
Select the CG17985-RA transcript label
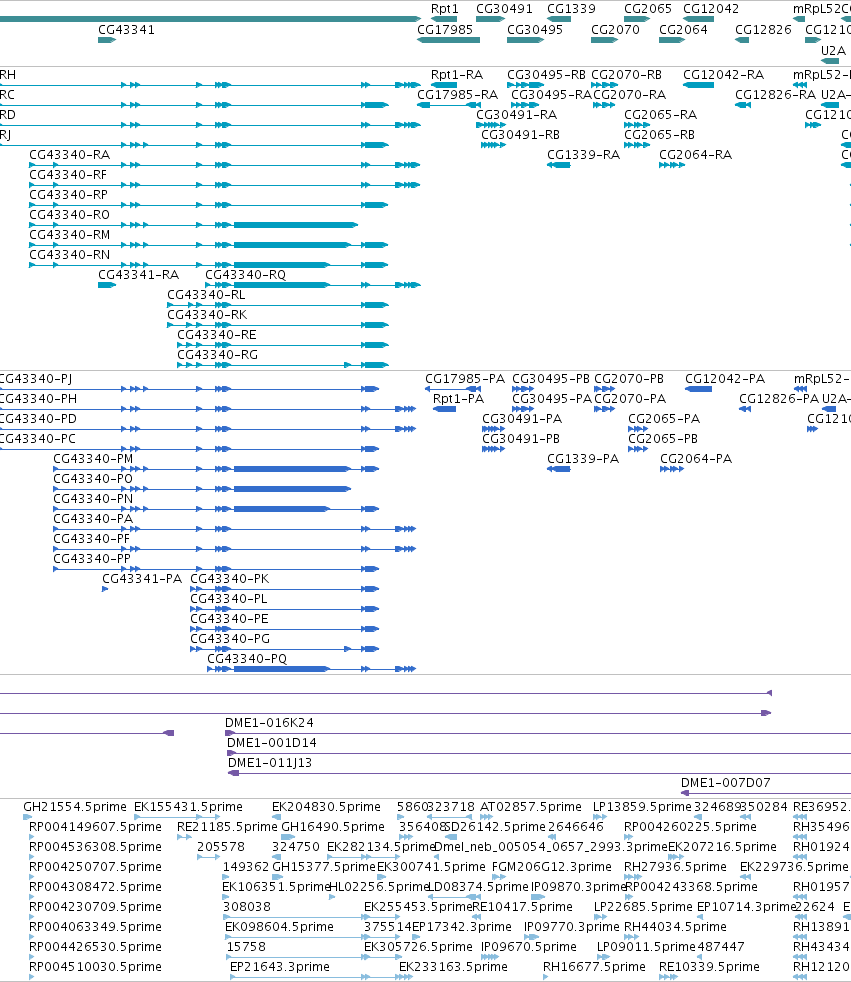click(x=457, y=95)
